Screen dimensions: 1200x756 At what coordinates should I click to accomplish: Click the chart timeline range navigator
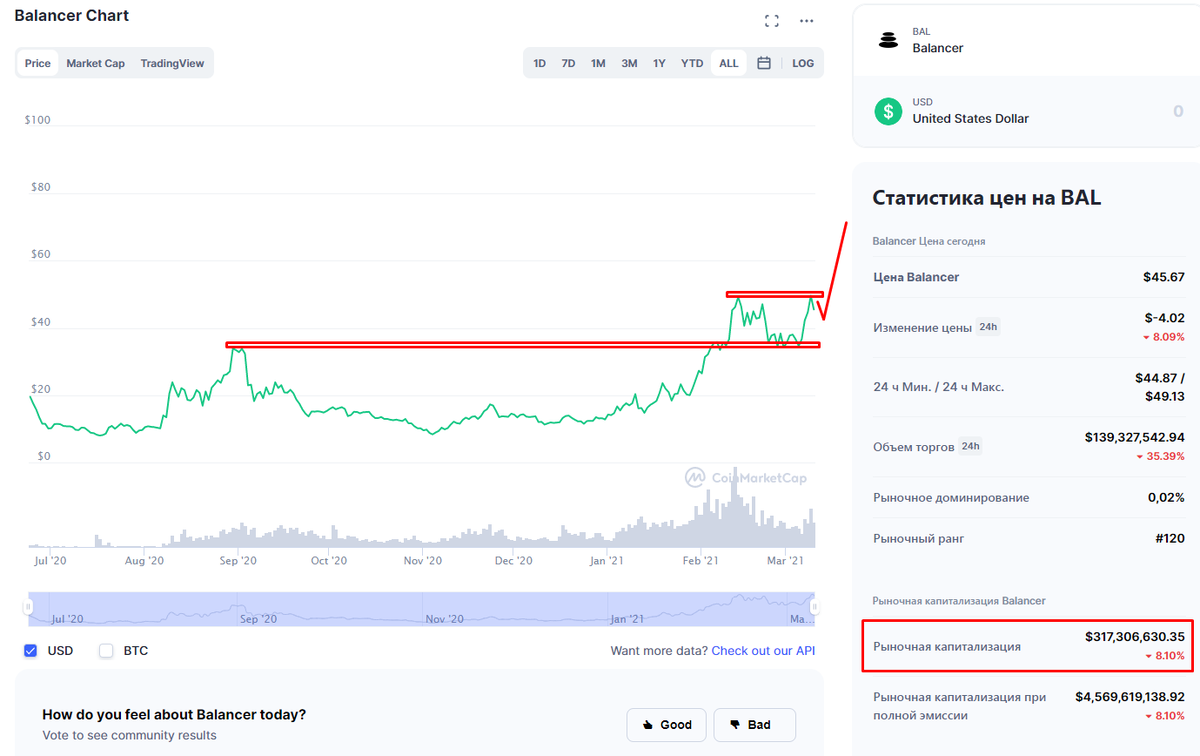tap(421, 609)
